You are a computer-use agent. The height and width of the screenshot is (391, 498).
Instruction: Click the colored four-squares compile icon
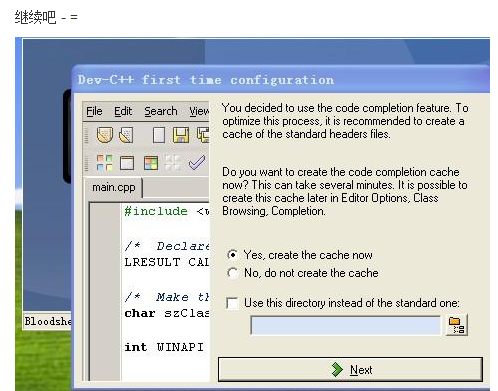point(104,163)
